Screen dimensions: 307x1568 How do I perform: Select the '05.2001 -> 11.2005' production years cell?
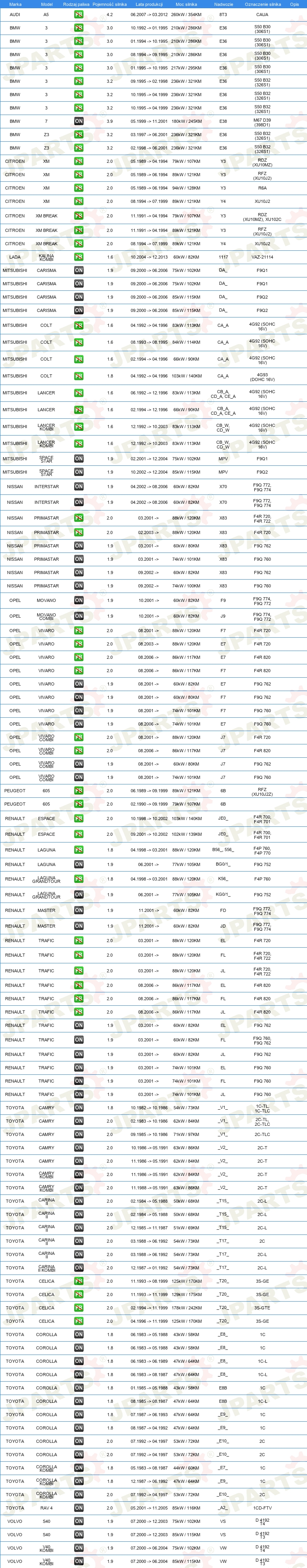[x=149, y=1508]
